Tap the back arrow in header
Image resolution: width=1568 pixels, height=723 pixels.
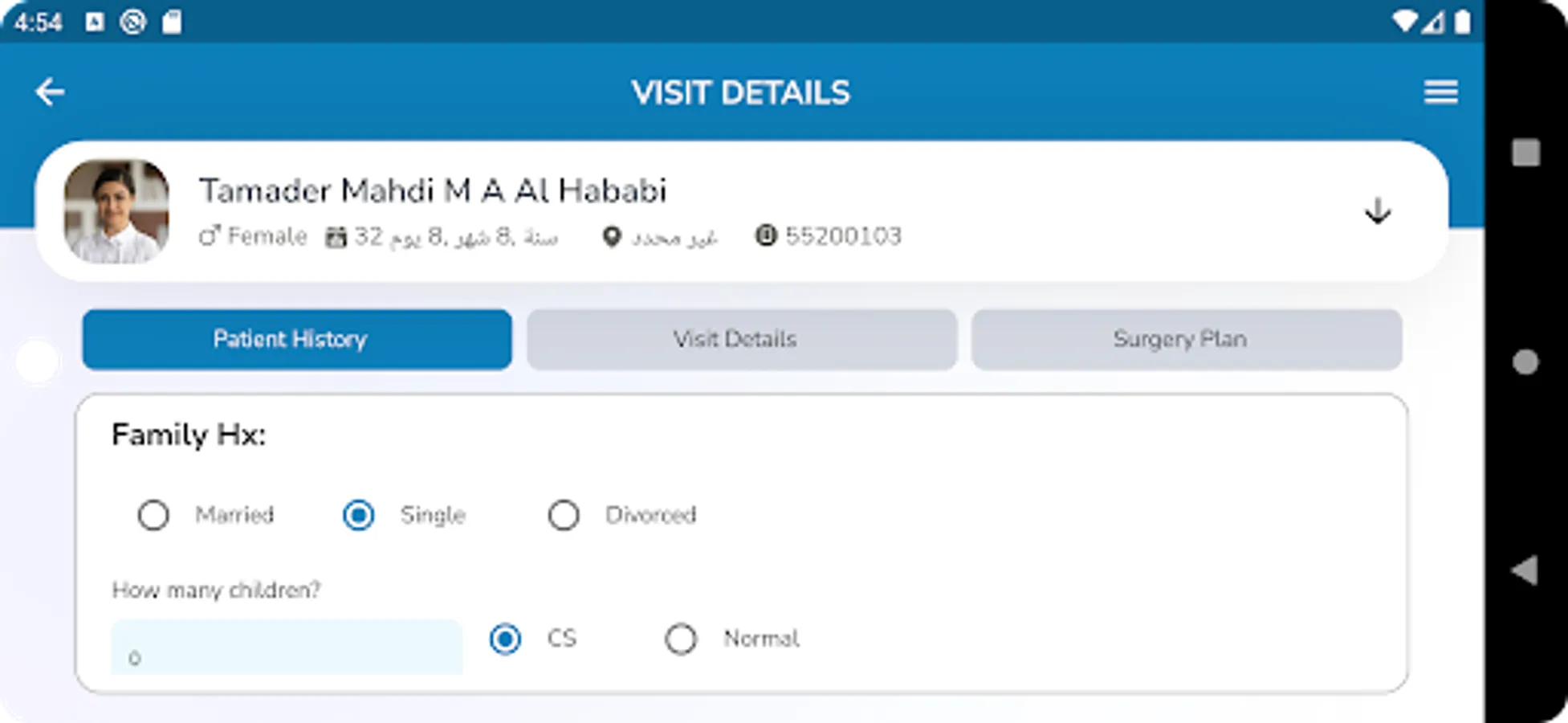click(50, 92)
